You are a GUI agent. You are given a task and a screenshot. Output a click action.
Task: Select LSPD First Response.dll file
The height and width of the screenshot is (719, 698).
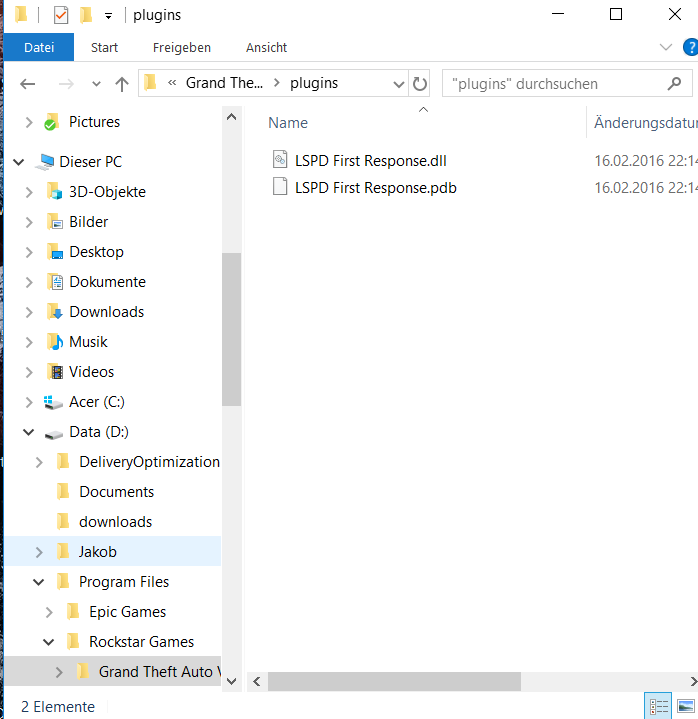pyautogui.click(x=371, y=160)
